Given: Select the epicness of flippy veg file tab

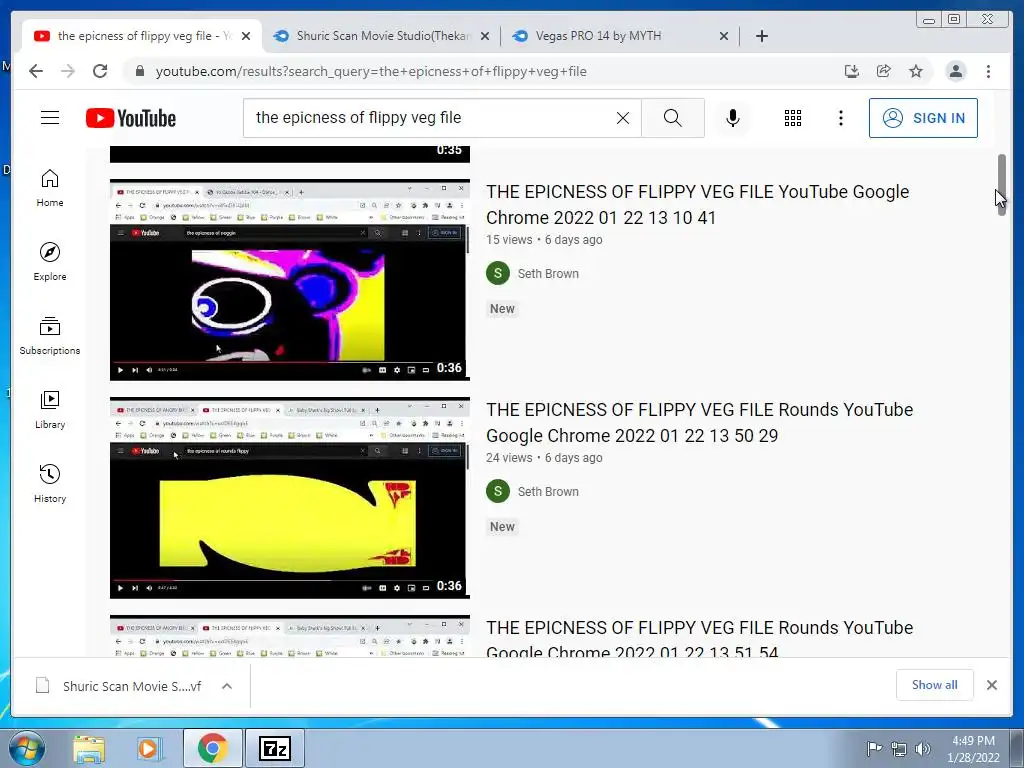Looking at the screenshot, I should 142,36.
